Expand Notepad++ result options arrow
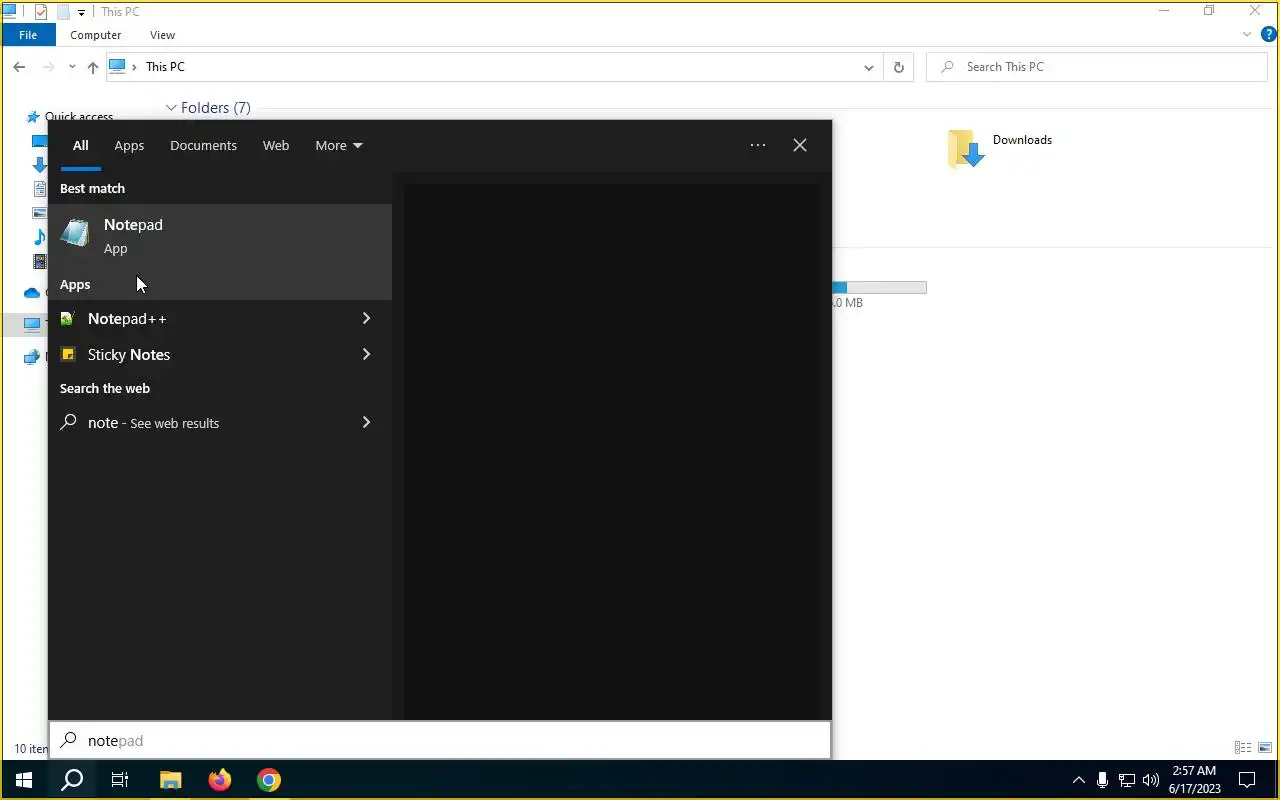Screen dimensions: 1280x800 (x=366, y=319)
